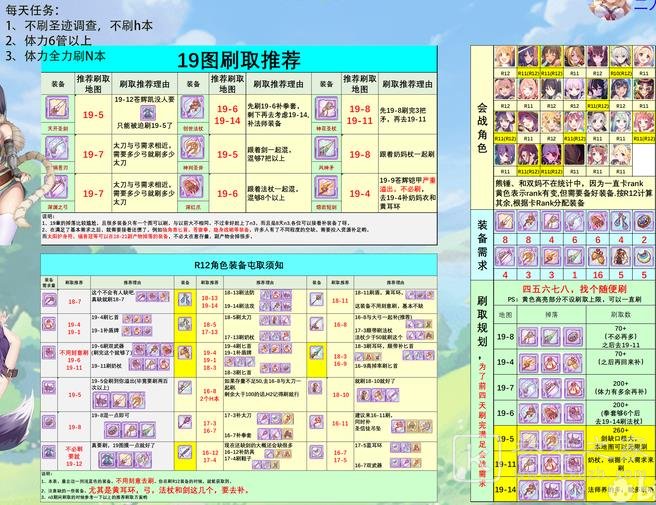Click the 19-6 / 19-14 recommended map cell

[227, 113]
